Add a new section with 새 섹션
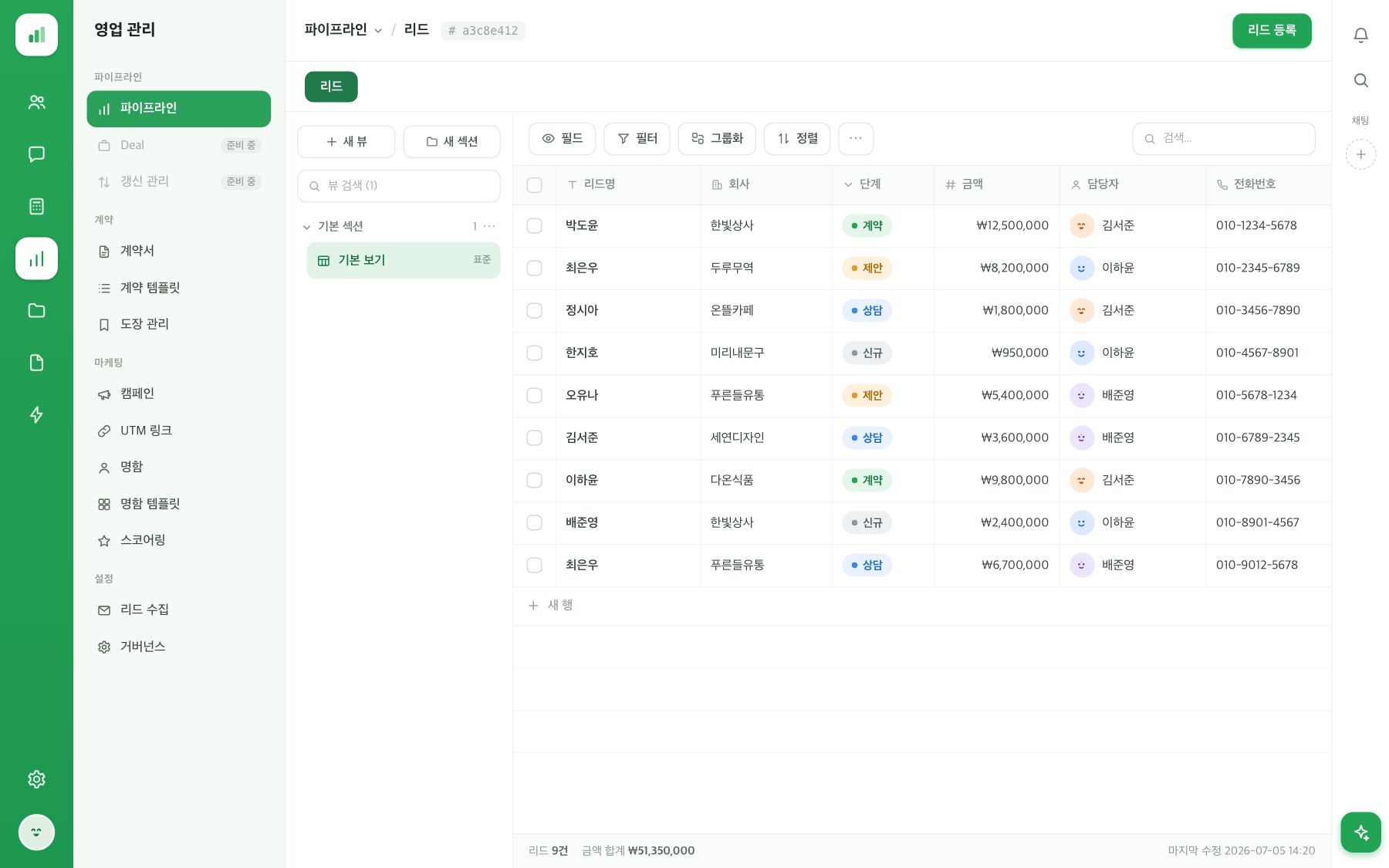The height and width of the screenshot is (868, 1389). [451, 142]
